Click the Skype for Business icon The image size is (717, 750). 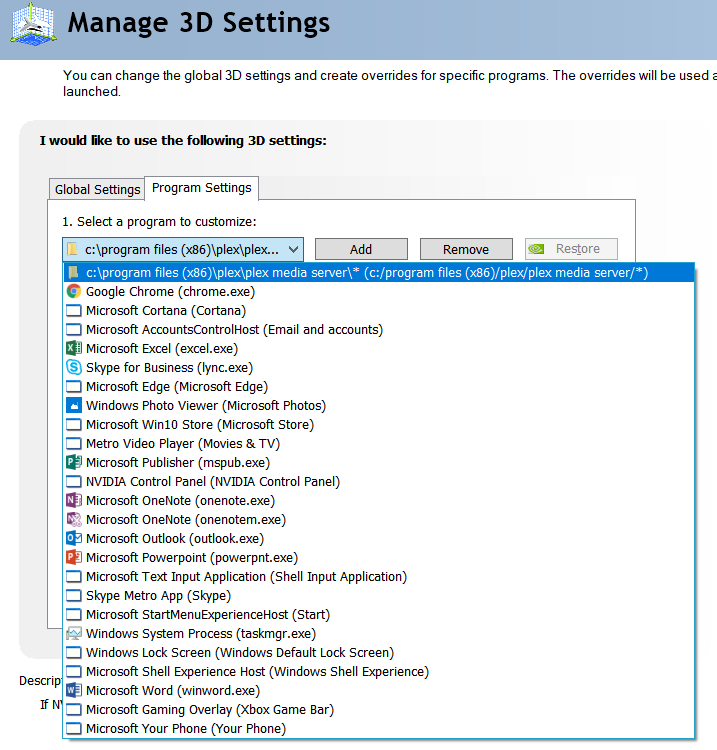[74, 367]
